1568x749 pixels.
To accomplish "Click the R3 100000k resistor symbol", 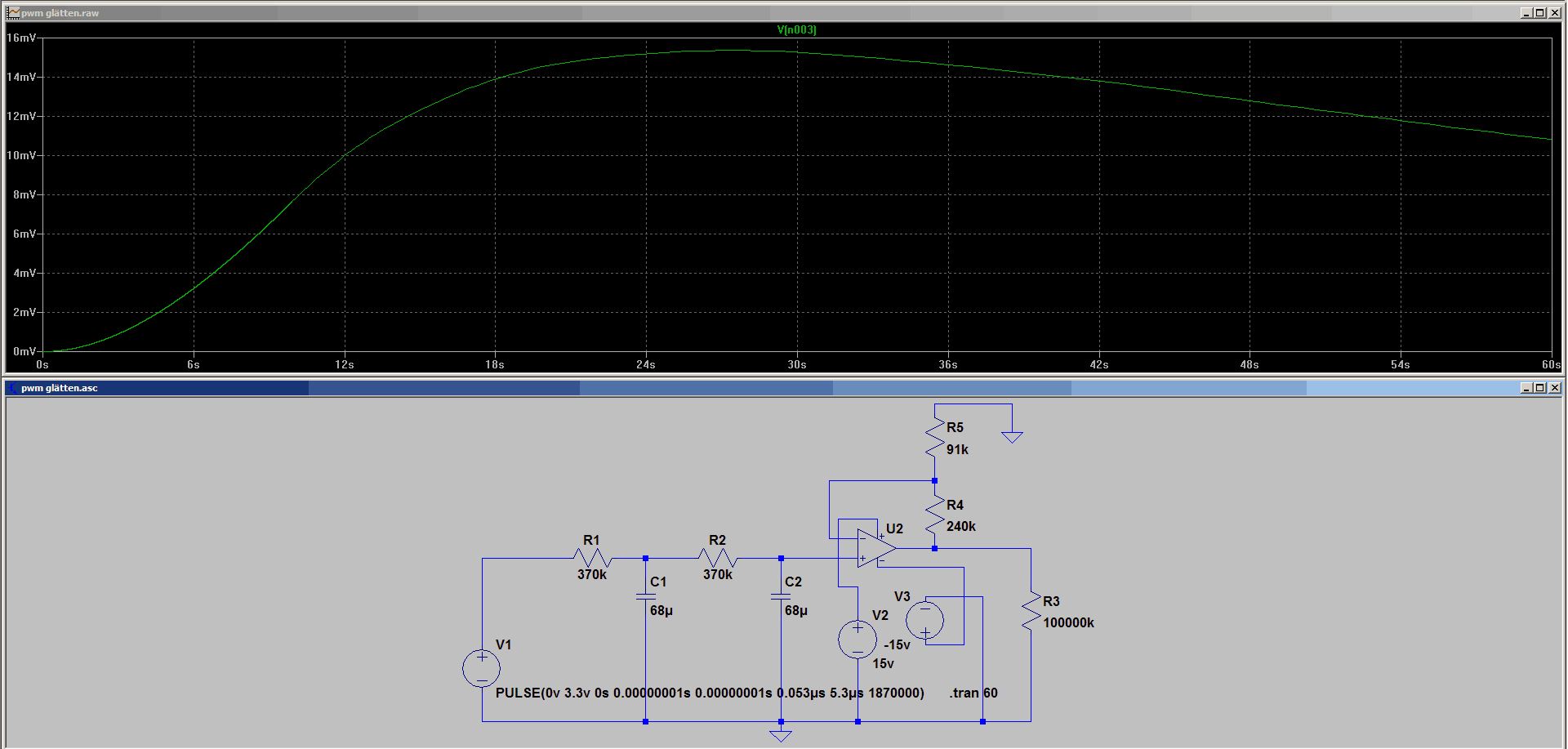I will pos(1031,611).
